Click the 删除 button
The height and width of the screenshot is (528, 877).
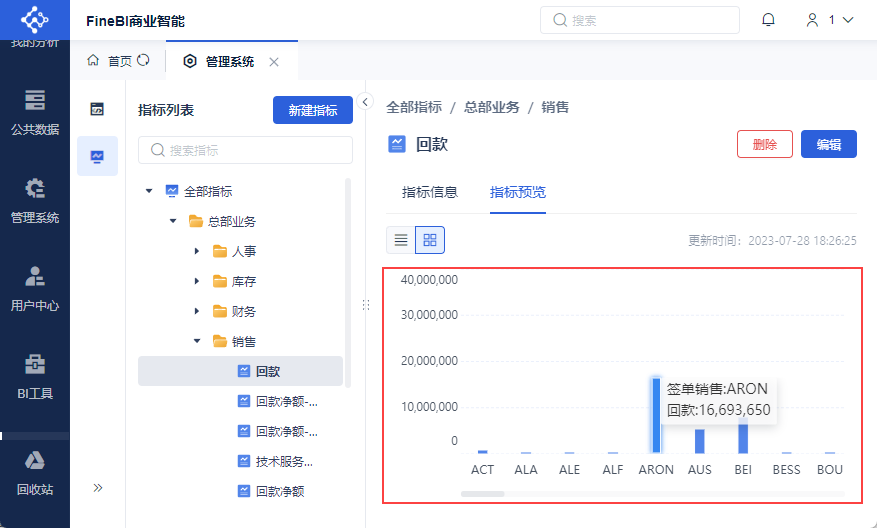click(x=764, y=144)
